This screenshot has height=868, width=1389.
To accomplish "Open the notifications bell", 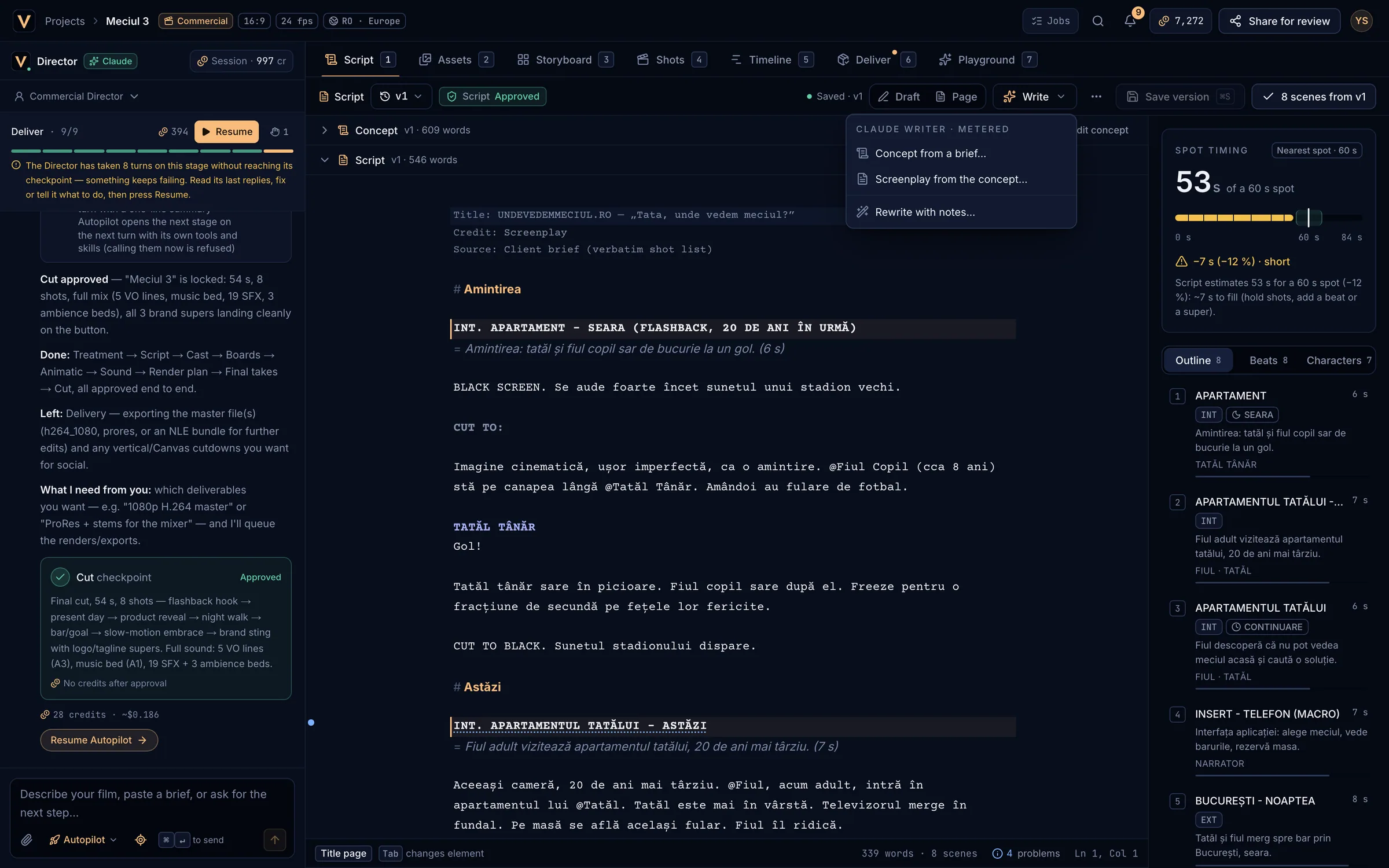I will [x=1130, y=21].
